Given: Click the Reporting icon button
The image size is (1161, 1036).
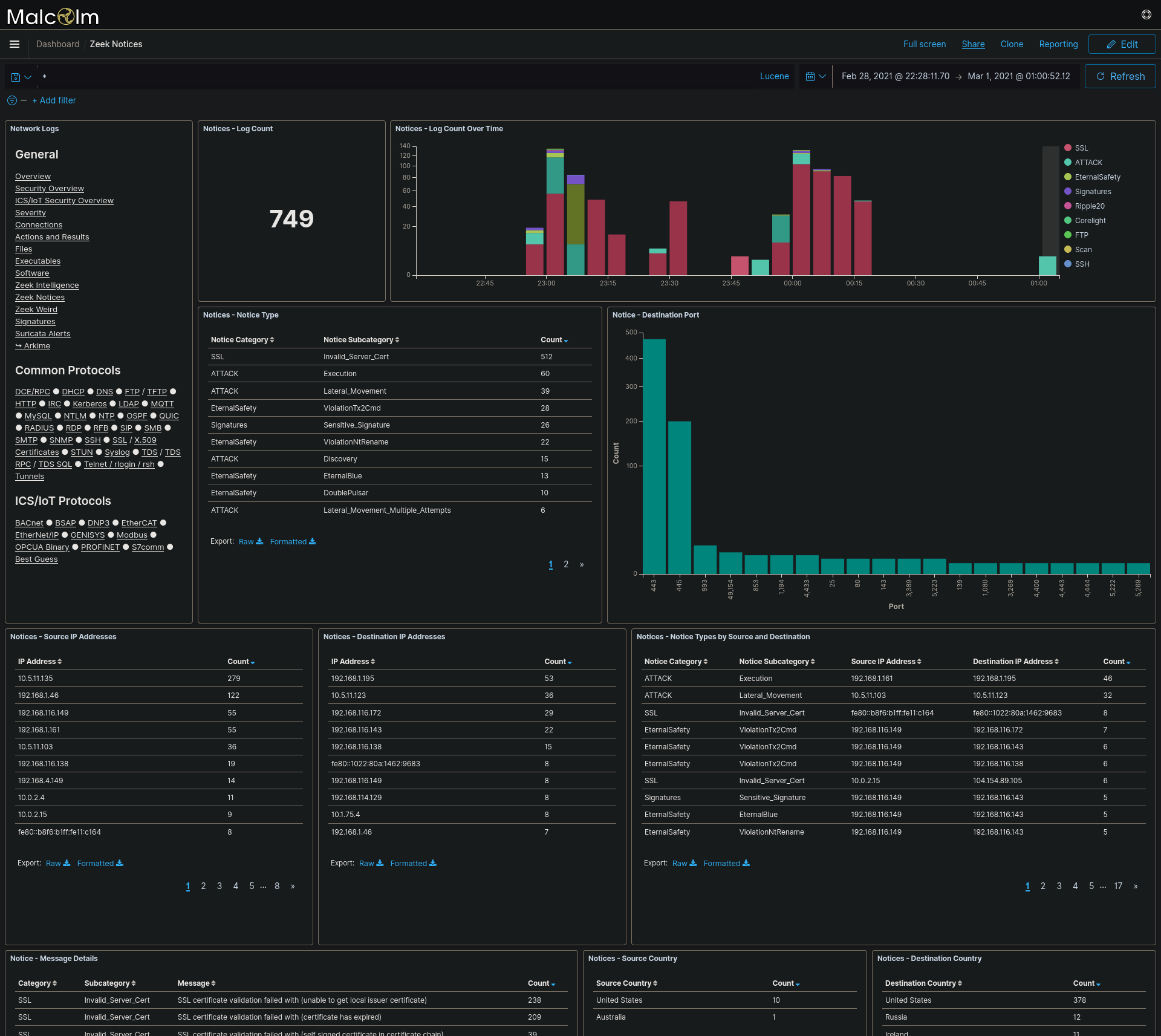Looking at the screenshot, I should (x=1057, y=44).
